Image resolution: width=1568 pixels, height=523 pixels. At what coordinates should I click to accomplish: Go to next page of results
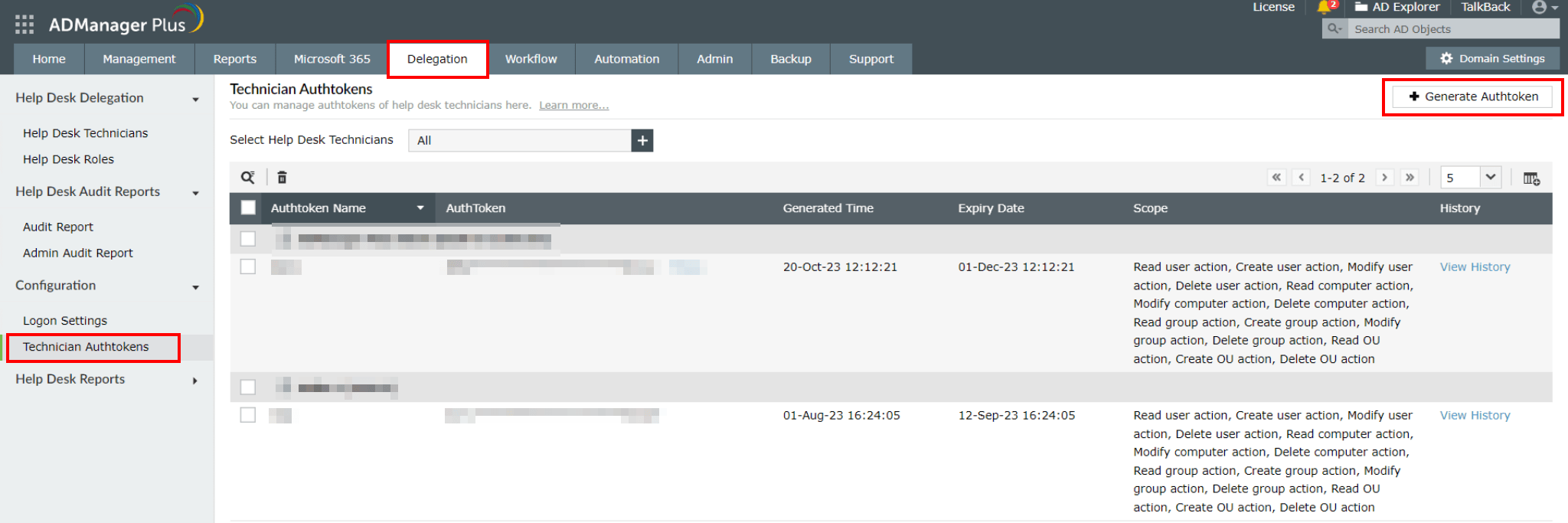tap(1384, 178)
